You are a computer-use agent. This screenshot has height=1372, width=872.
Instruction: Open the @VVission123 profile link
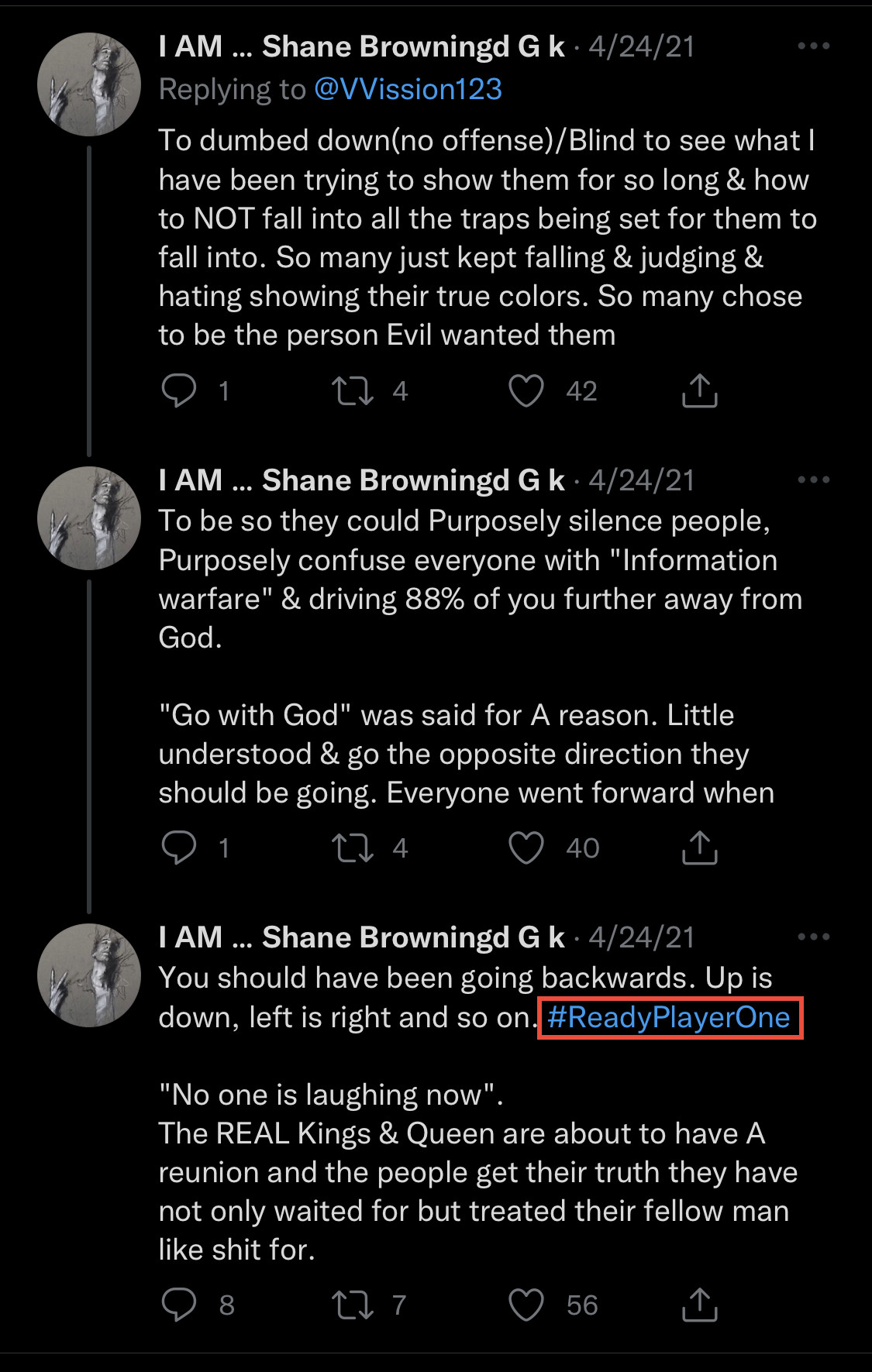point(408,90)
